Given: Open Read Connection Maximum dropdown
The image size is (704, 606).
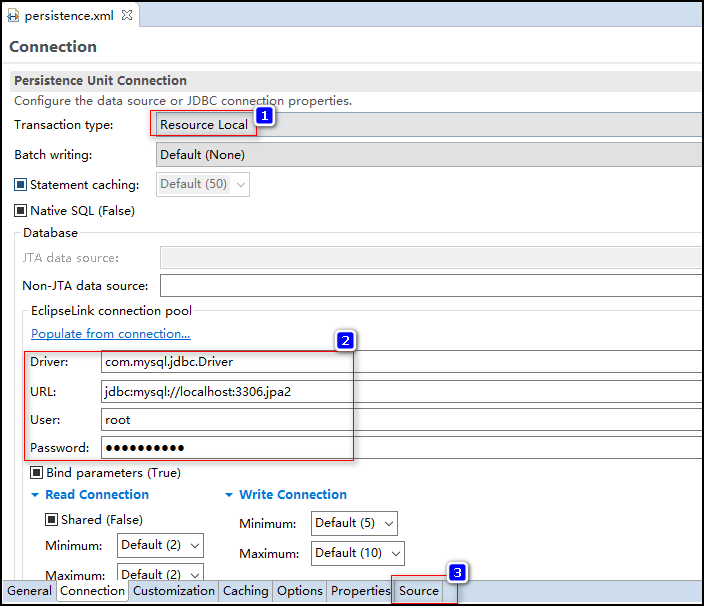Looking at the screenshot, I should pyautogui.click(x=160, y=572).
